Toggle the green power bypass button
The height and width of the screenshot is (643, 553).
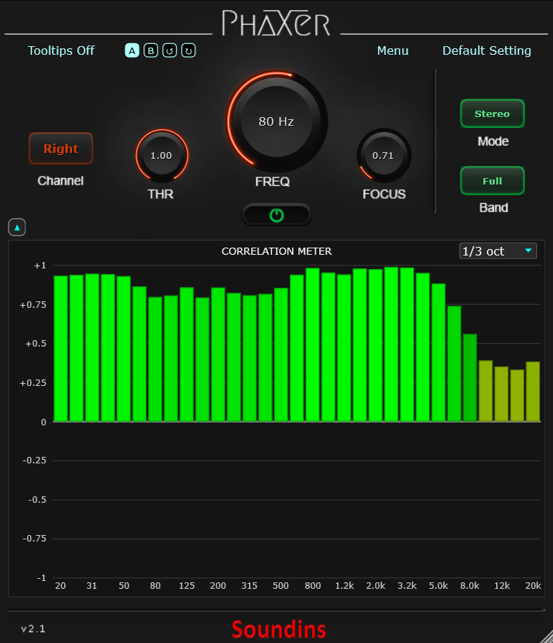276,215
